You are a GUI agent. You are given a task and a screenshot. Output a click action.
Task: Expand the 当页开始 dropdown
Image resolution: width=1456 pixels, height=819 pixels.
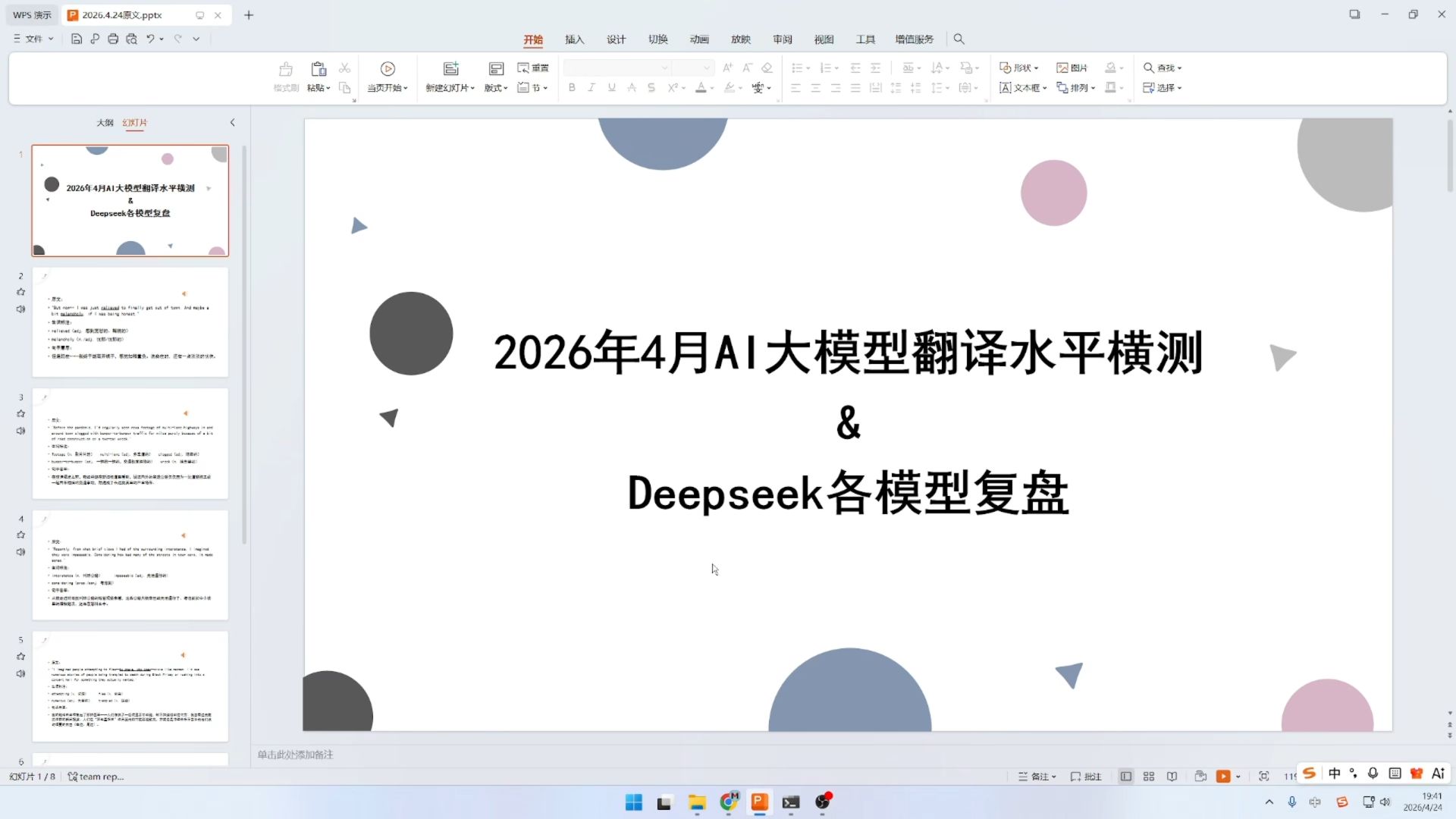pos(388,88)
